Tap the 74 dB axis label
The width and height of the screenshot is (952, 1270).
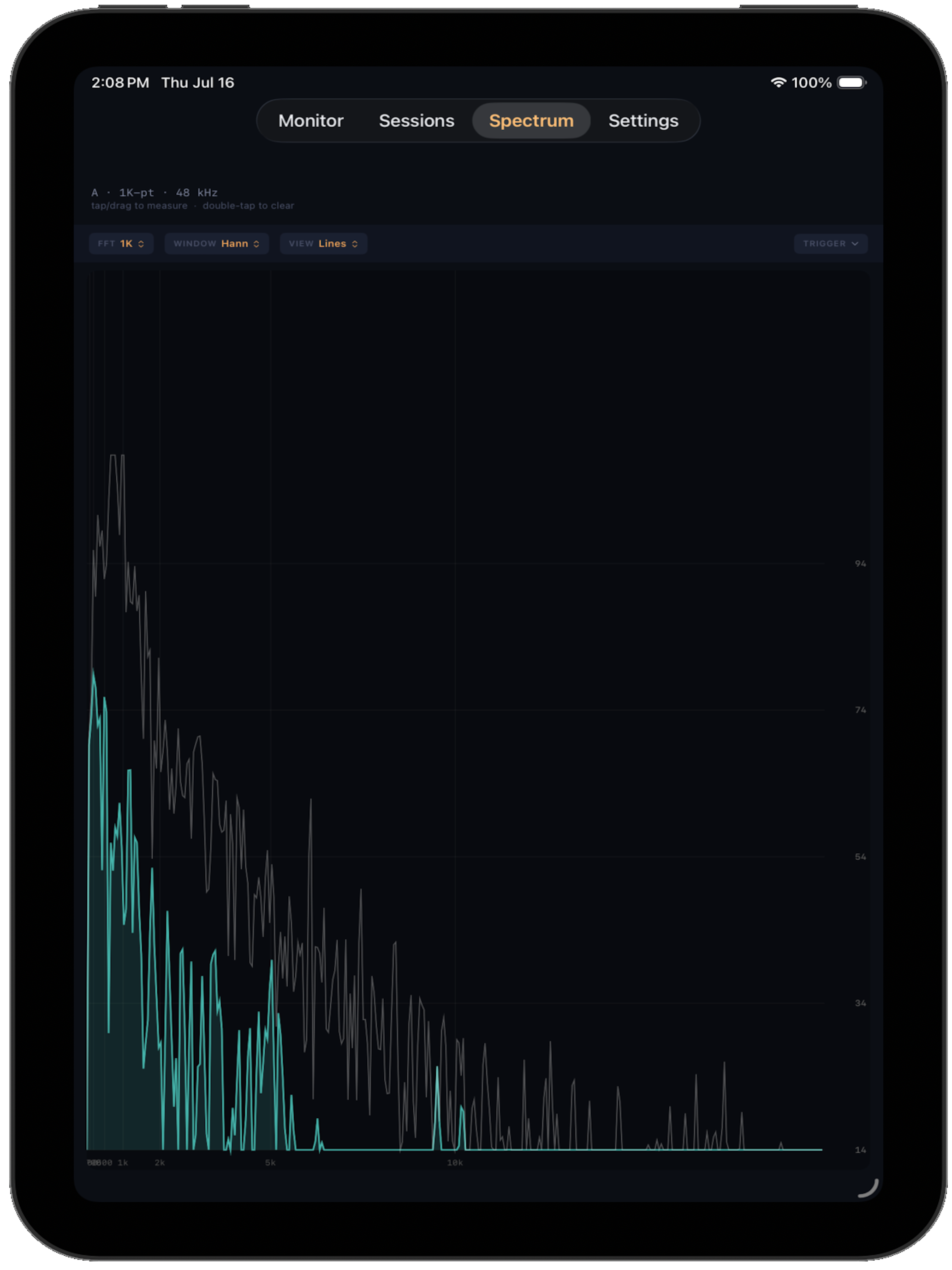[x=860, y=710]
